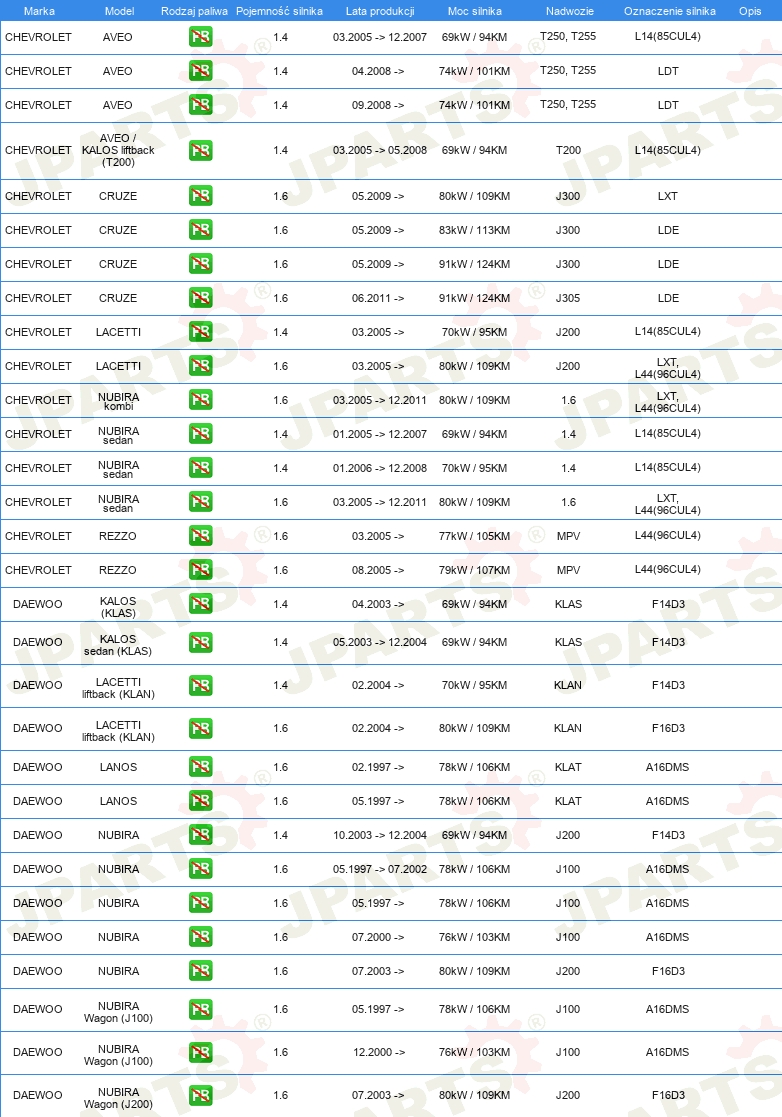Screen dimensions: 782x1117
Task: Select F16D3 code in NUBIRA Wagon (J200) row
Action: pyautogui.click(x=668, y=1095)
